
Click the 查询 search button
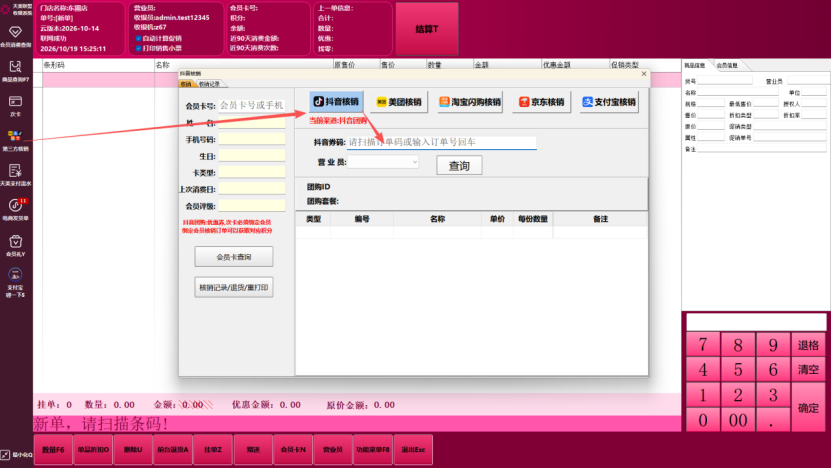459,165
